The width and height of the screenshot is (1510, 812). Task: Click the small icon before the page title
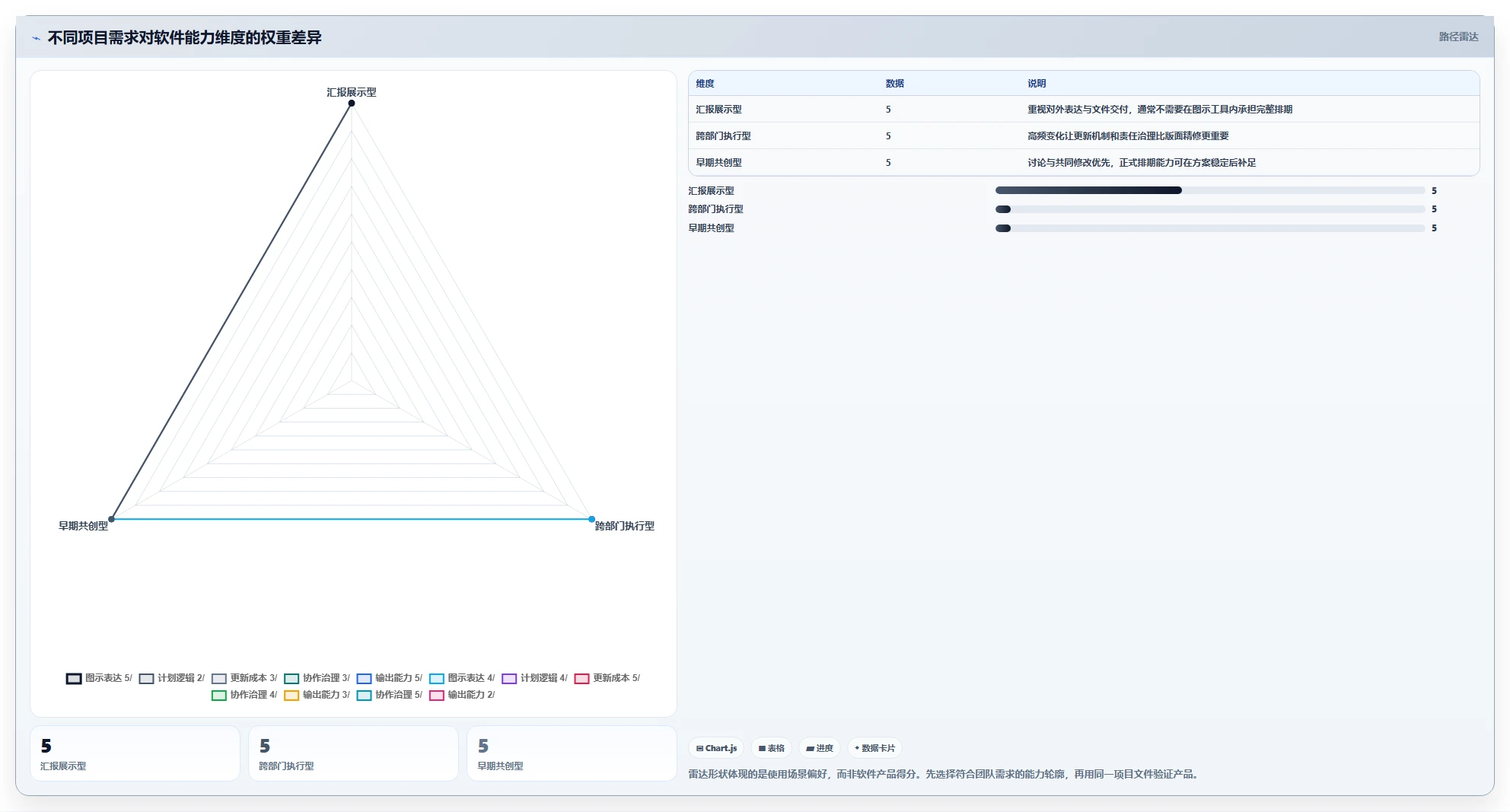point(36,38)
